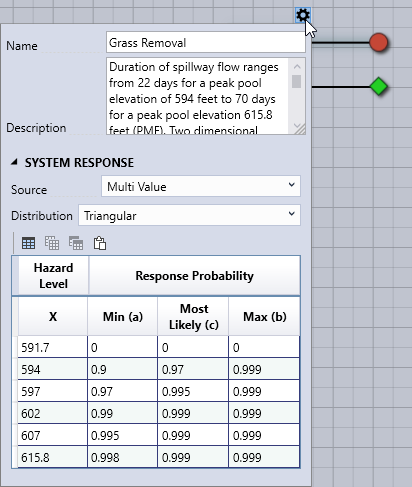Click the Max (b) column header
The image size is (412, 487).
265,316
